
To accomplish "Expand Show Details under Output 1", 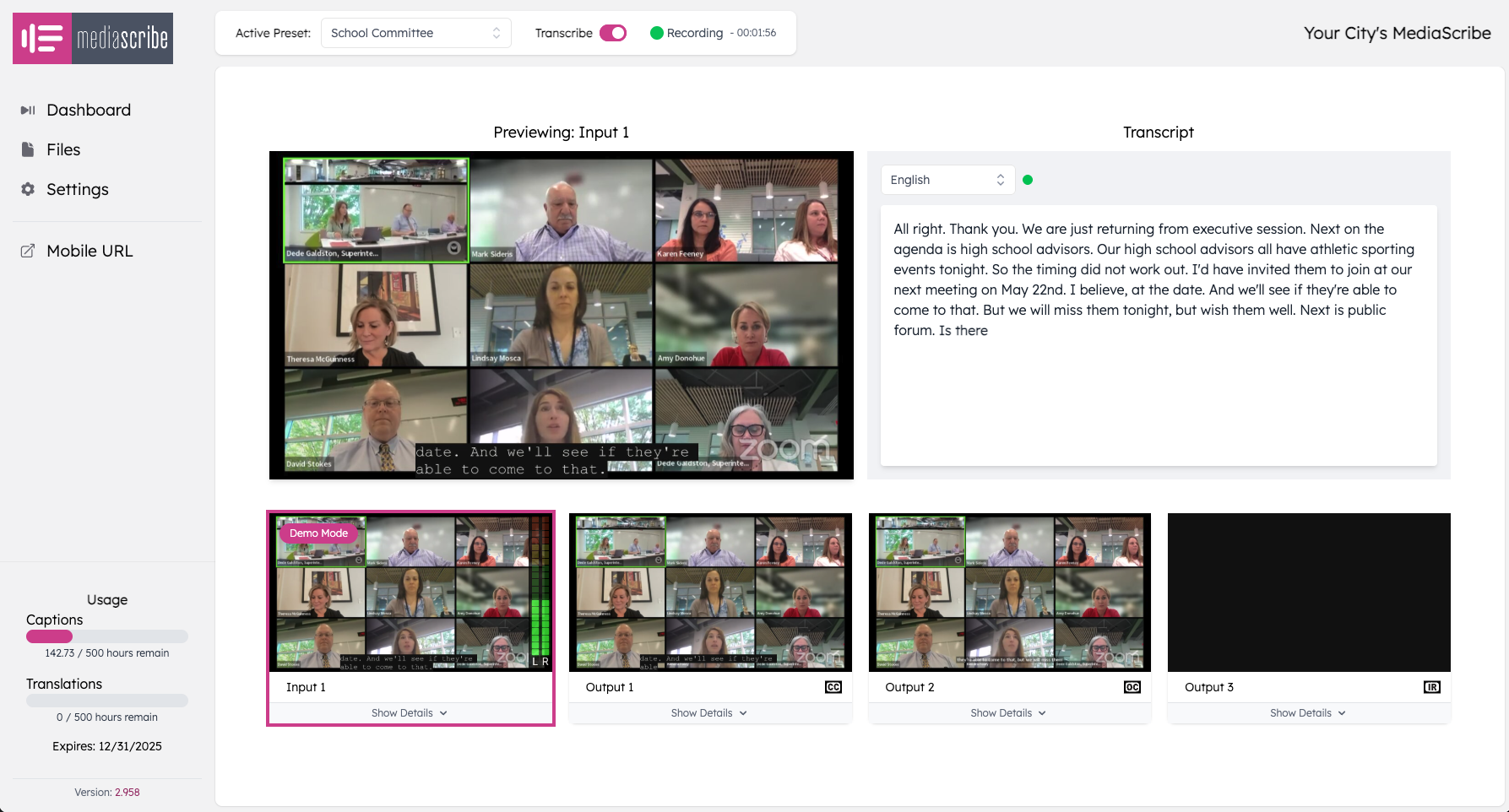I will (709, 712).
